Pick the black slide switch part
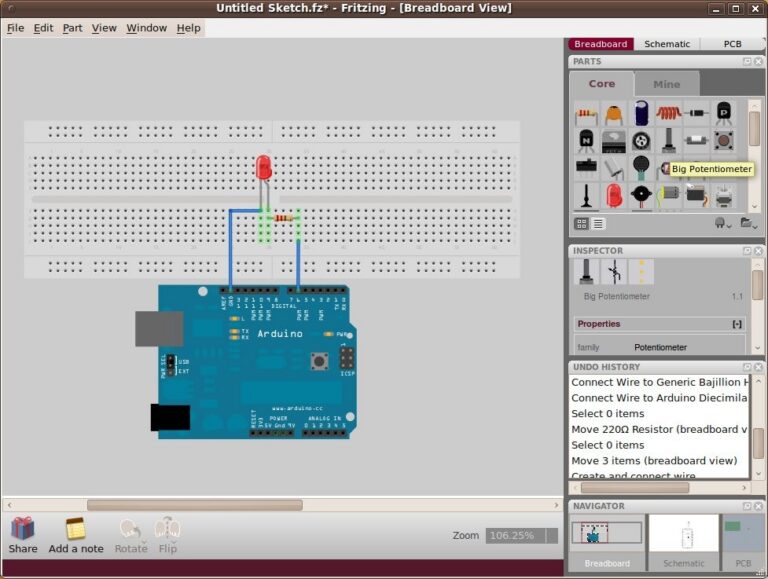Viewport: 768px width, 579px height. 586,167
